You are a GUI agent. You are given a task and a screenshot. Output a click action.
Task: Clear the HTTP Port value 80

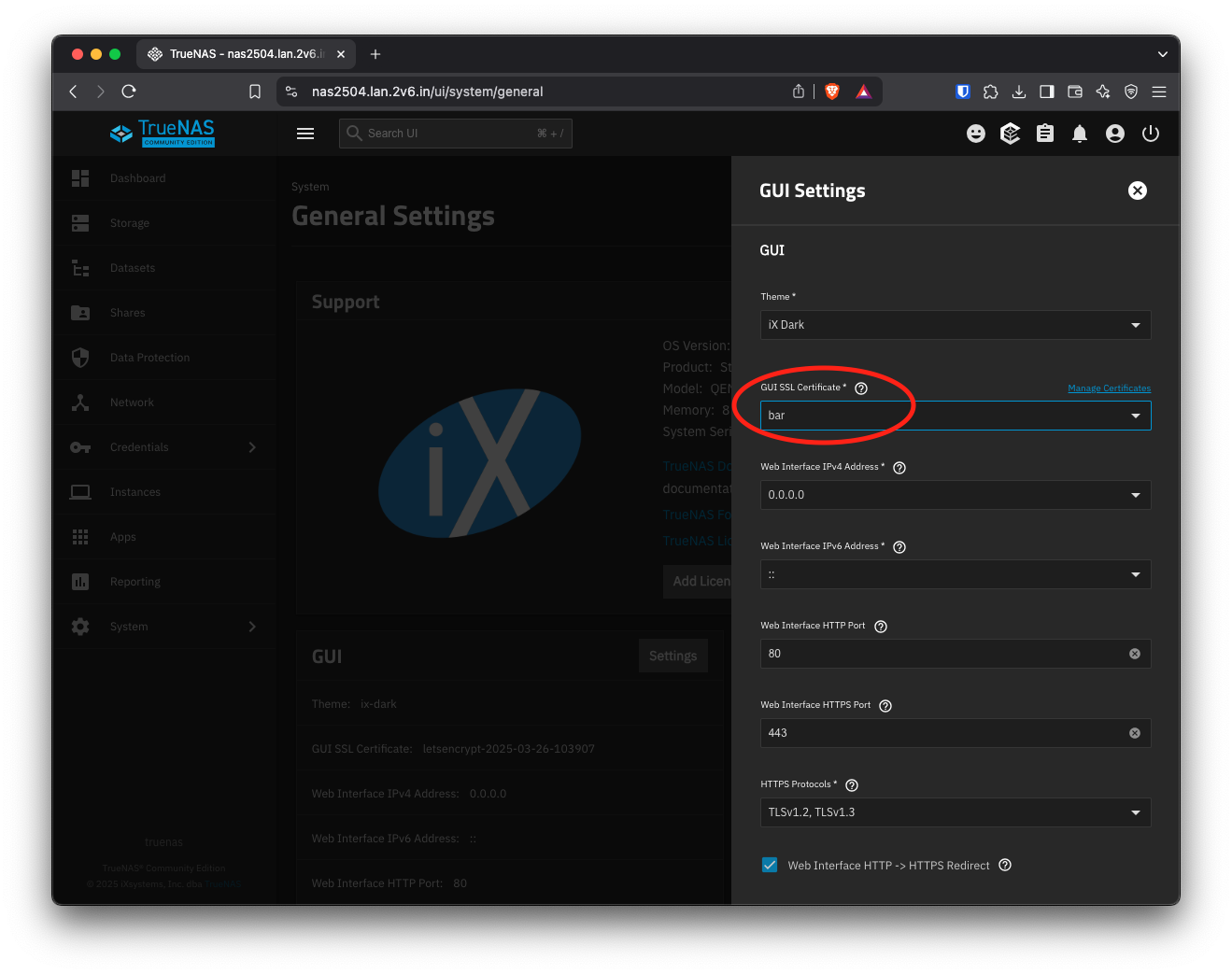1135,654
